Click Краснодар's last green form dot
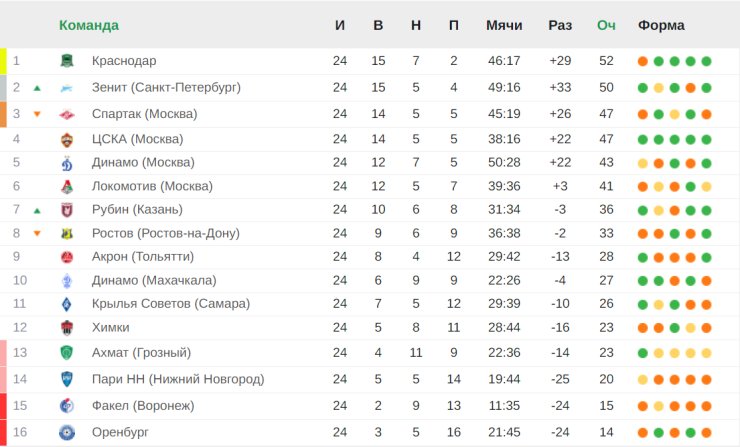 (x=707, y=61)
